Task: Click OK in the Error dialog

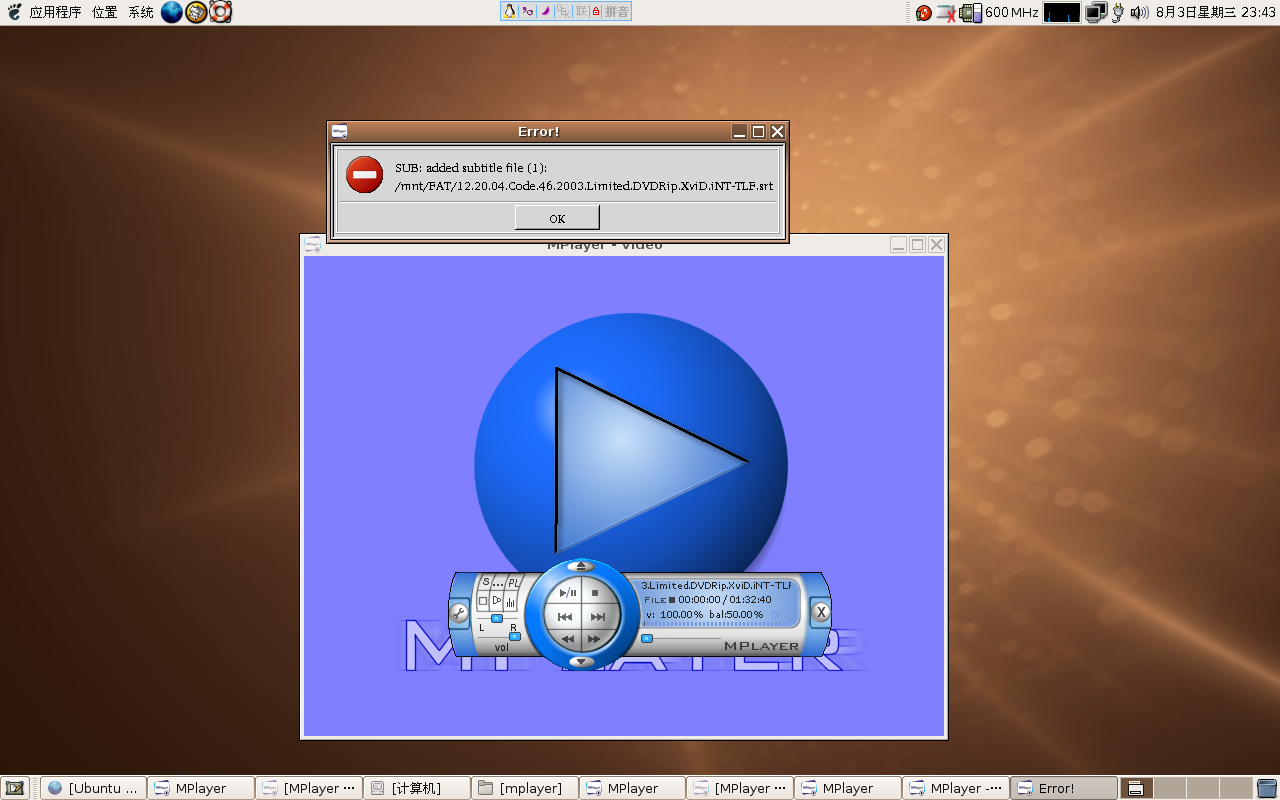Action: pos(557,218)
